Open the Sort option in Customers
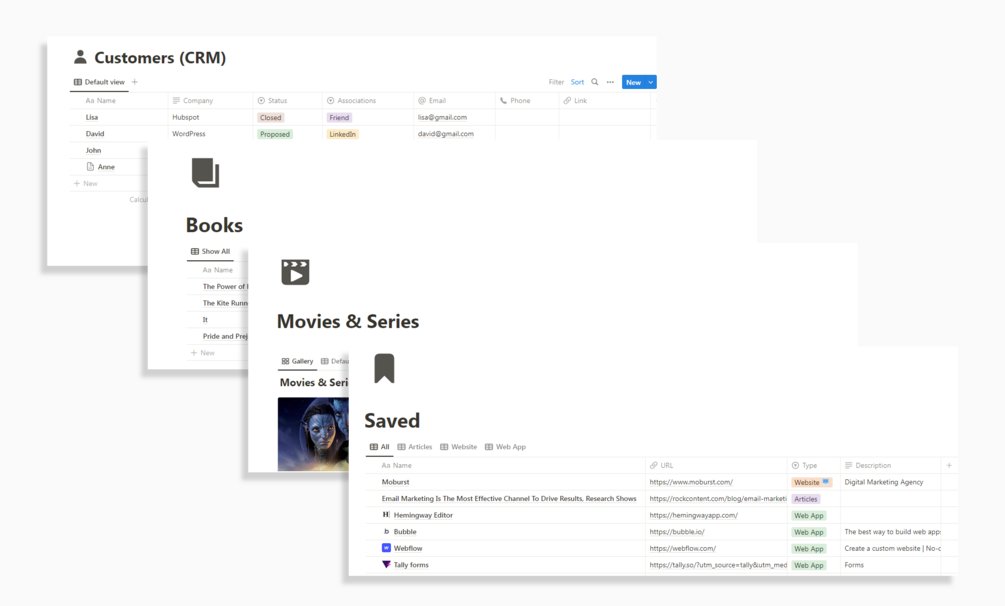The width and height of the screenshot is (1005, 606). pos(577,82)
